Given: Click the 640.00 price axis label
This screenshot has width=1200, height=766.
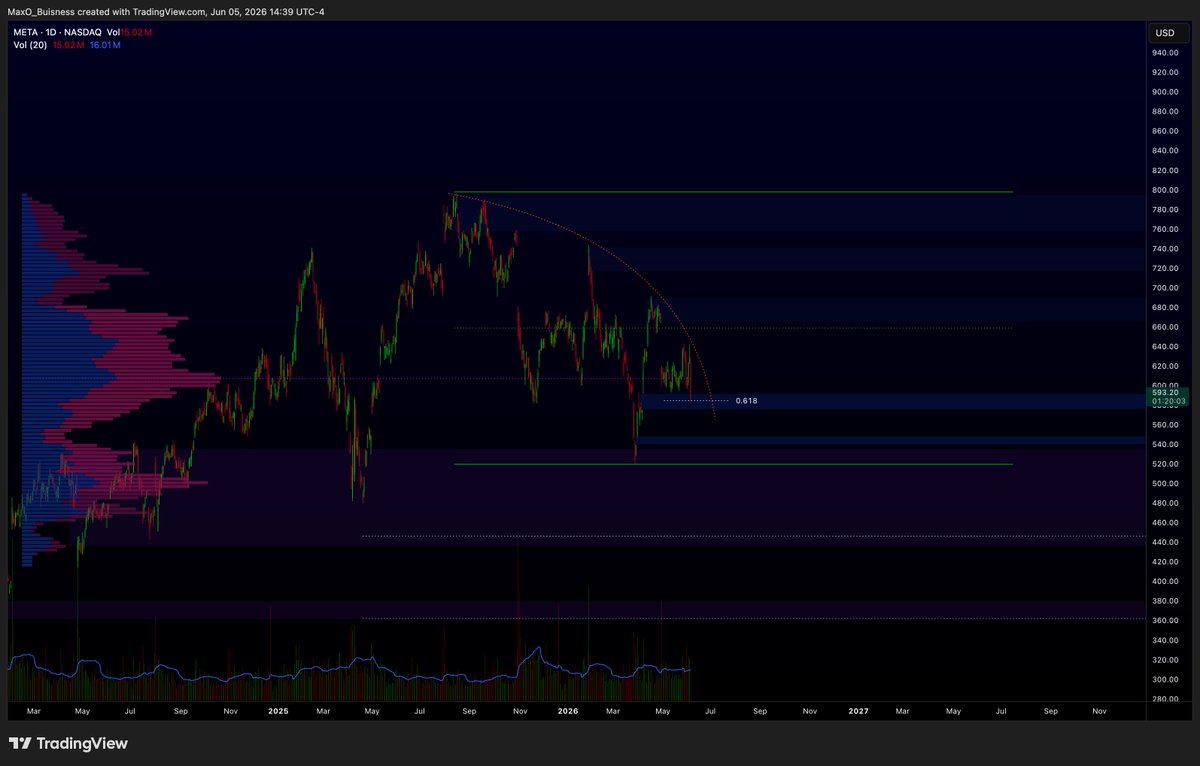Looking at the screenshot, I should pos(1165,346).
